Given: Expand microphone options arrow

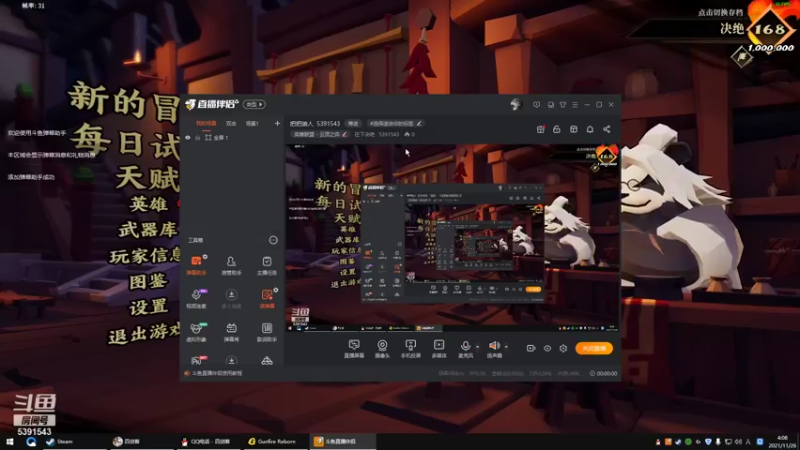Looking at the screenshot, I should pos(478,347).
